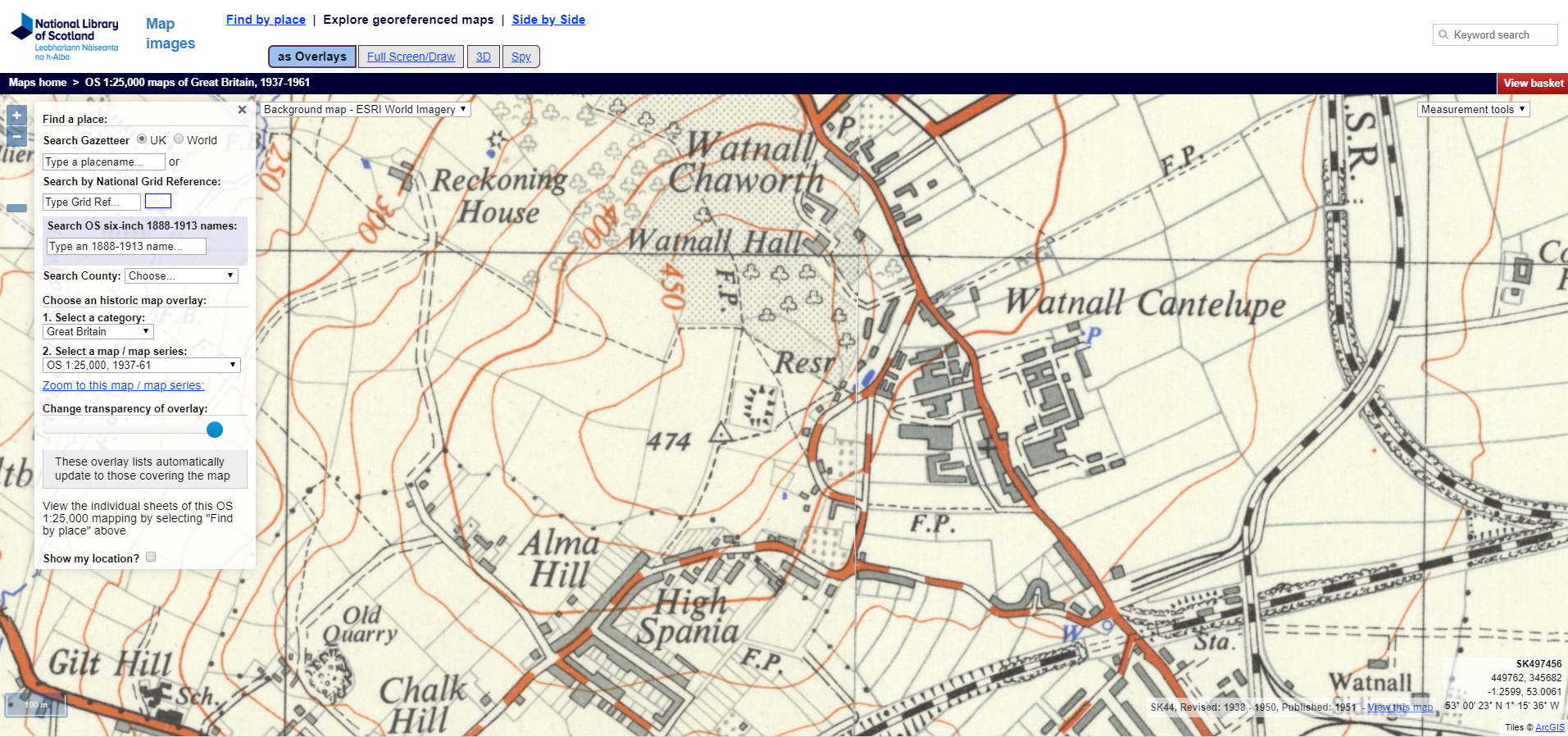Switch to the as Overlays tab

pos(312,57)
